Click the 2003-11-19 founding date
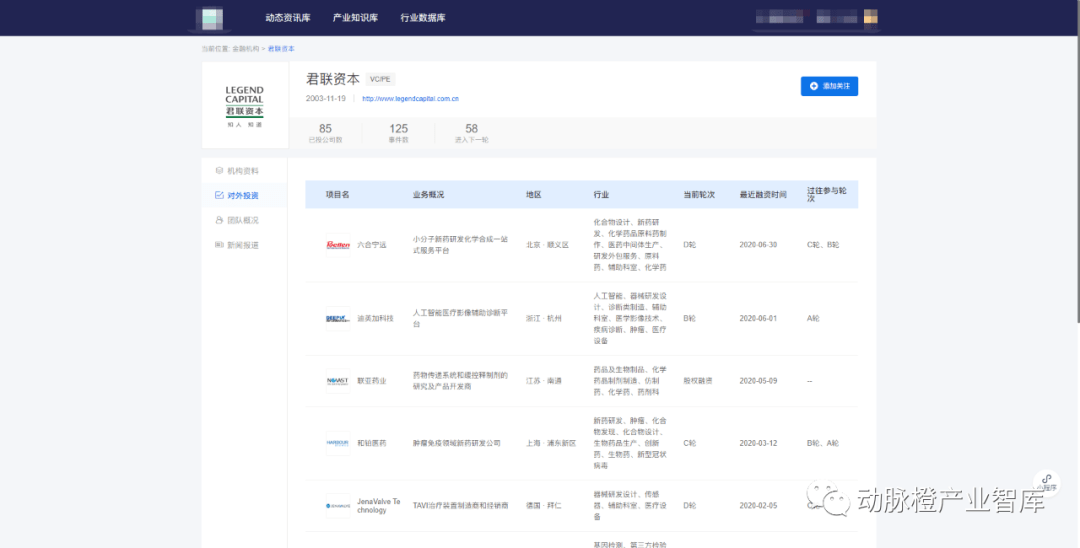The width and height of the screenshot is (1080, 548). click(x=326, y=98)
